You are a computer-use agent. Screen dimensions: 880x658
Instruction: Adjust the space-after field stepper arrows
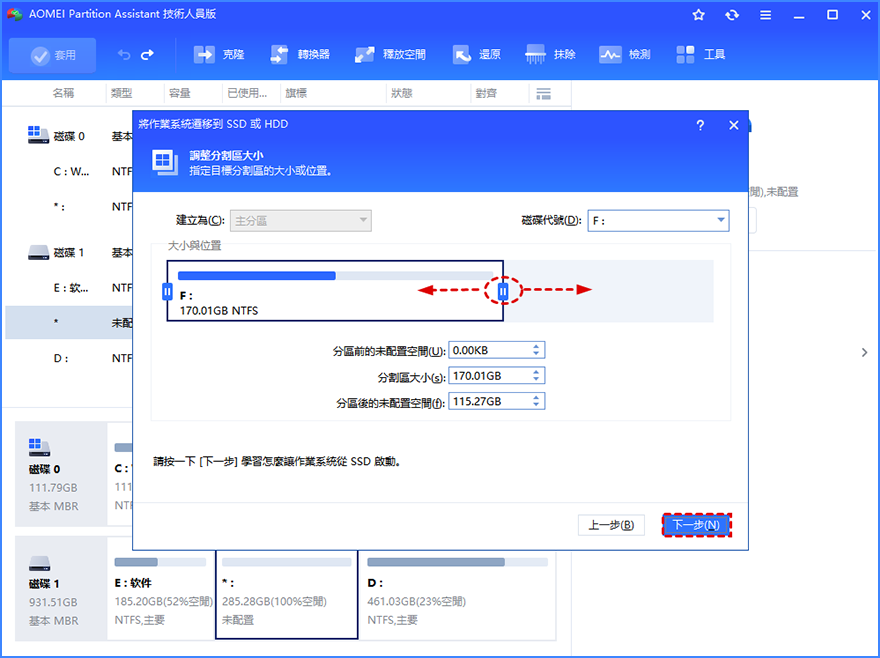(x=536, y=401)
